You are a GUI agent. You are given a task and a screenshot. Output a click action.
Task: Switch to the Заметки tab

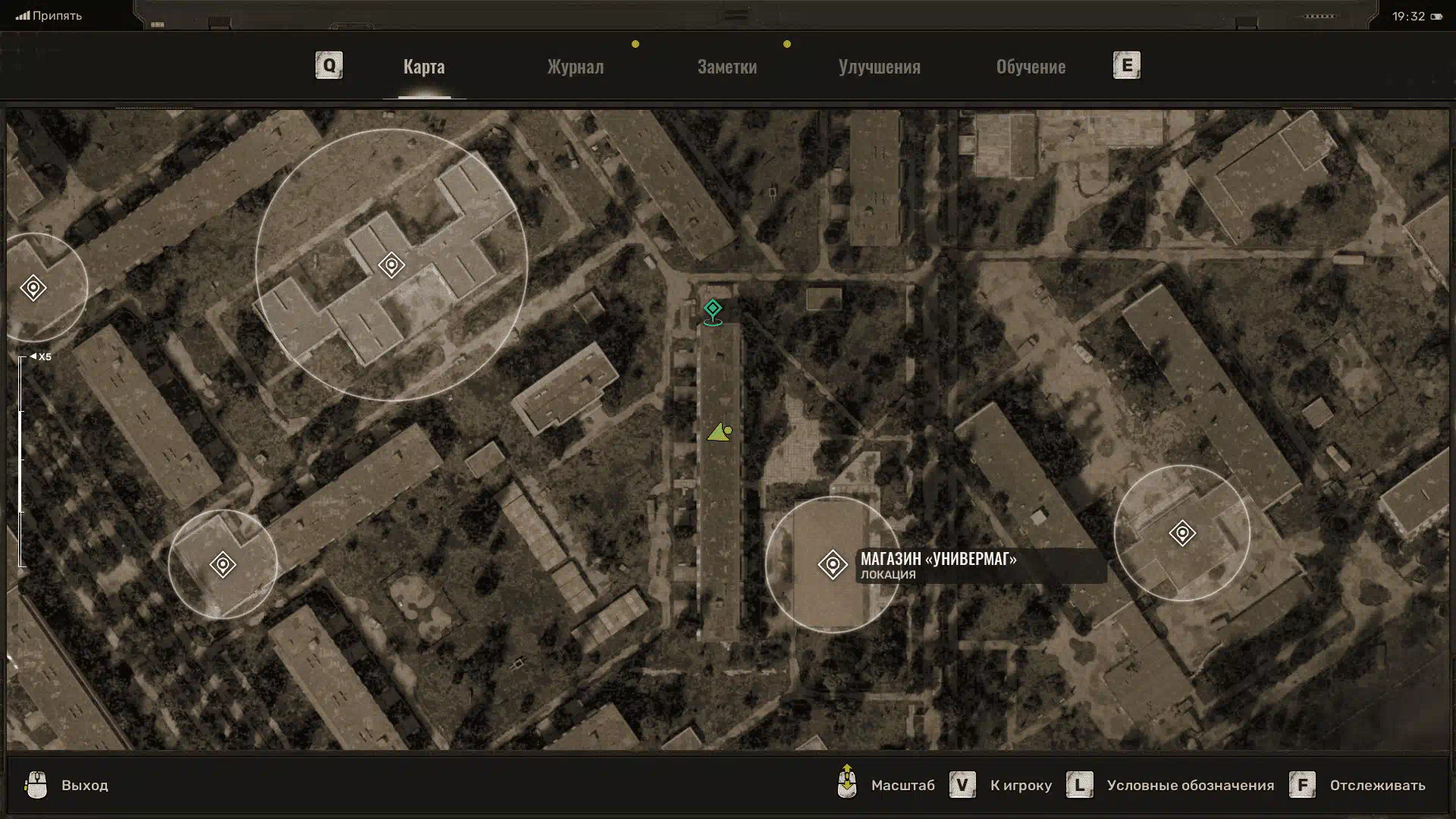click(726, 67)
